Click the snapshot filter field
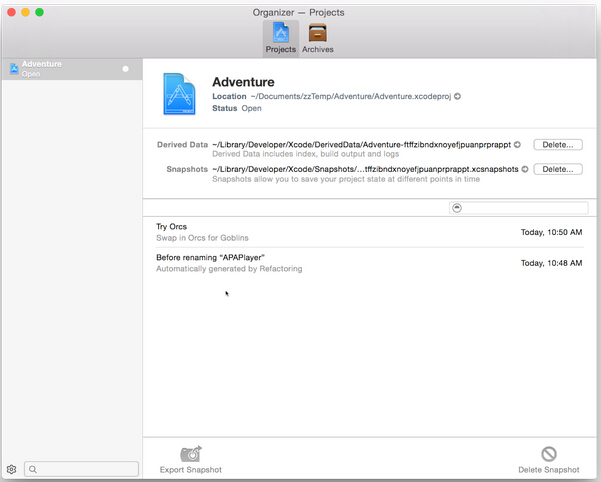 point(525,208)
